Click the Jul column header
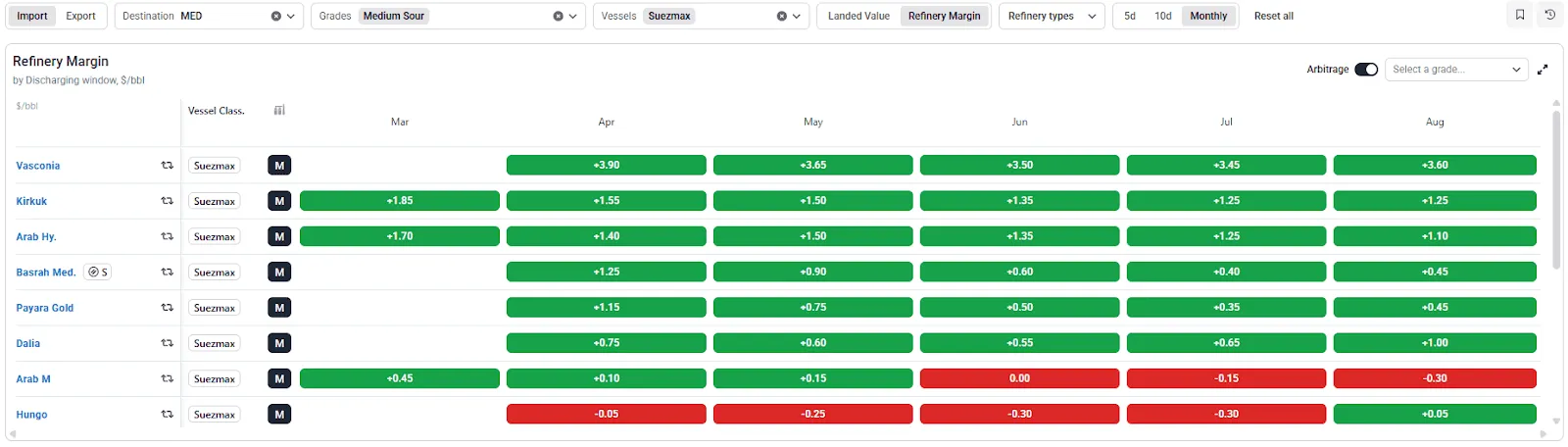This screenshot has width=1568, height=447. pyautogui.click(x=1226, y=122)
